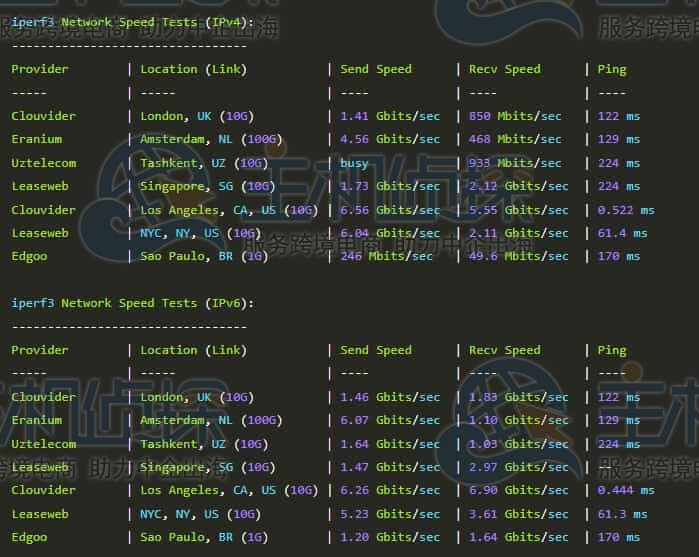Select the "6.90 Gbits/sec" receive speed
Screen dimensions: 699x557
(x=518, y=491)
